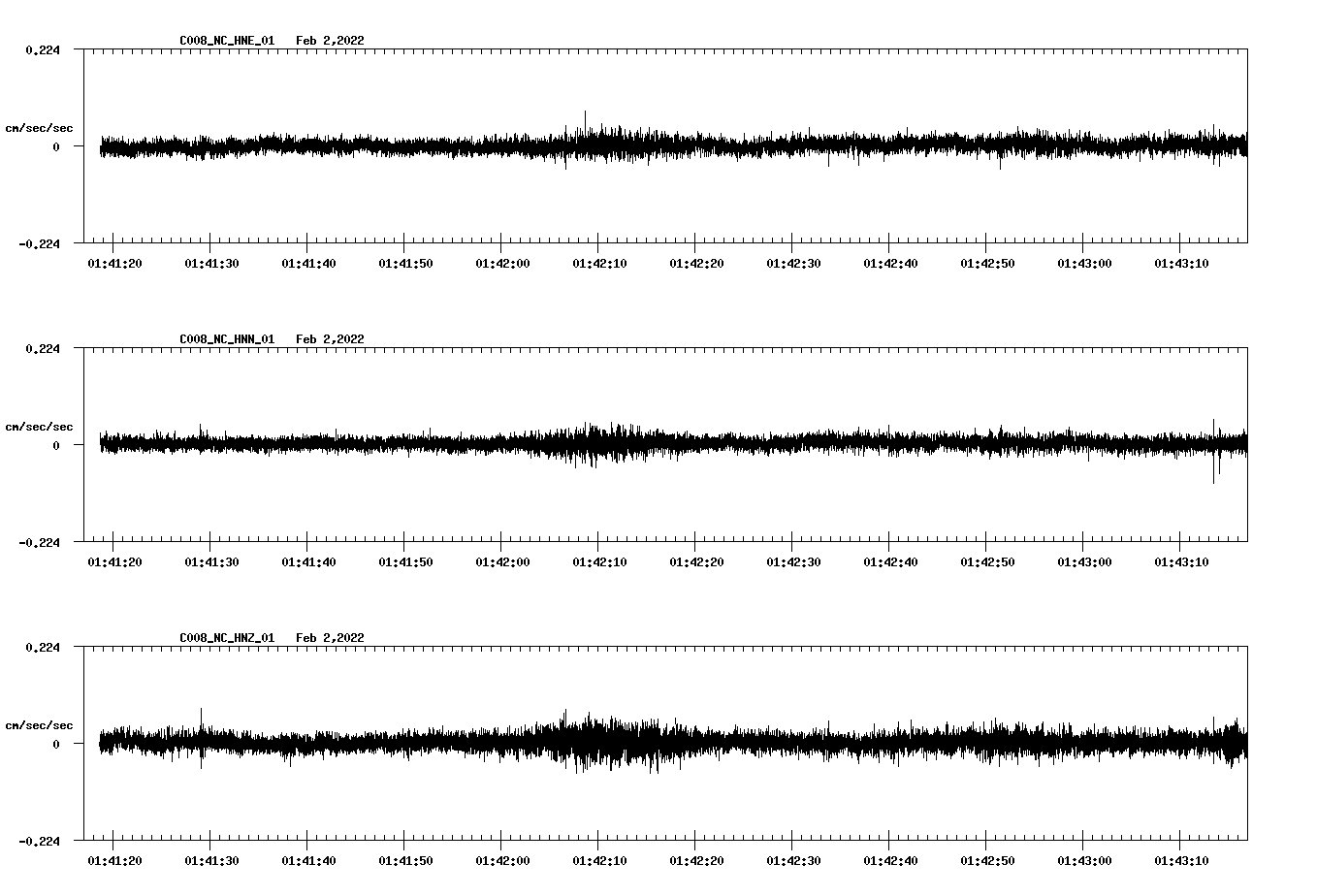Click 01:42:20 time label on HNE axis
Viewport: 1317px width, 896px height.
point(696,264)
